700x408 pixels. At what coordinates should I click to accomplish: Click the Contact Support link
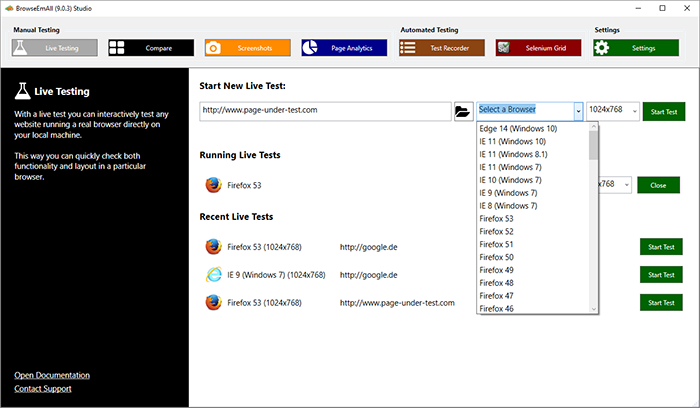click(x=43, y=388)
